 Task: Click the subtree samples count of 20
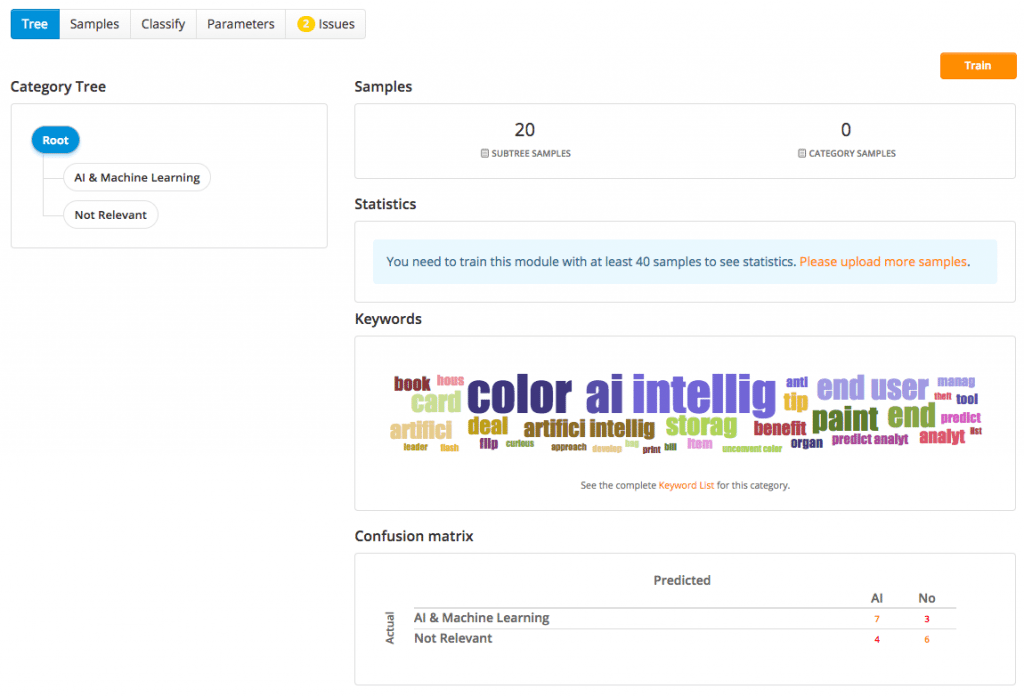(524, 130)
